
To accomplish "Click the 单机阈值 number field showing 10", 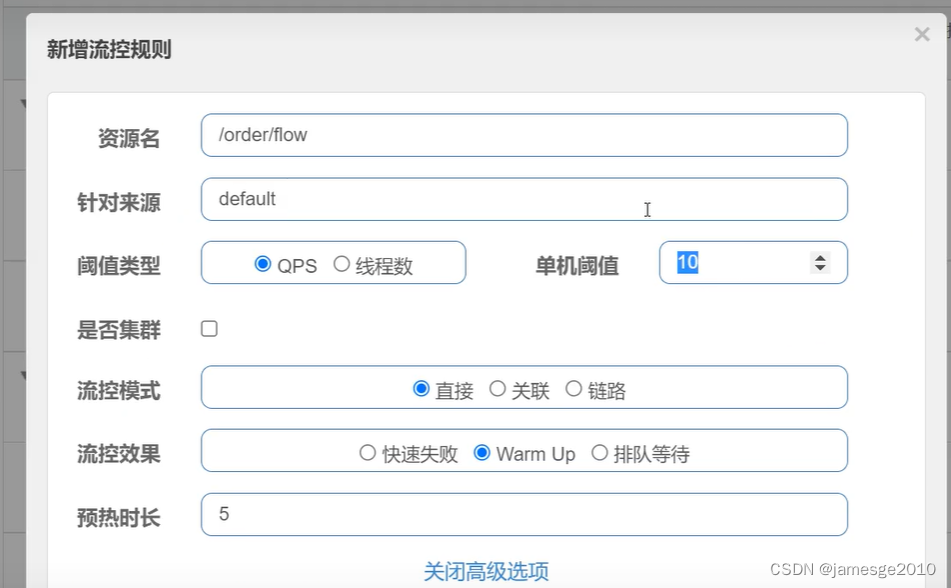I will [x=753, y=262].
